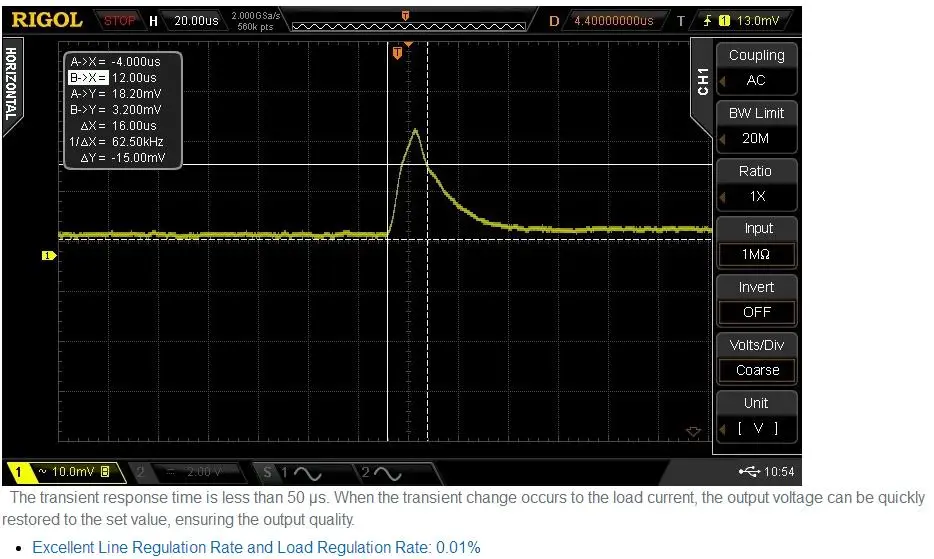Click the BW limit B icon beside 10.0mV
This screenshot has width=934, height=559.
click(105, 472)
